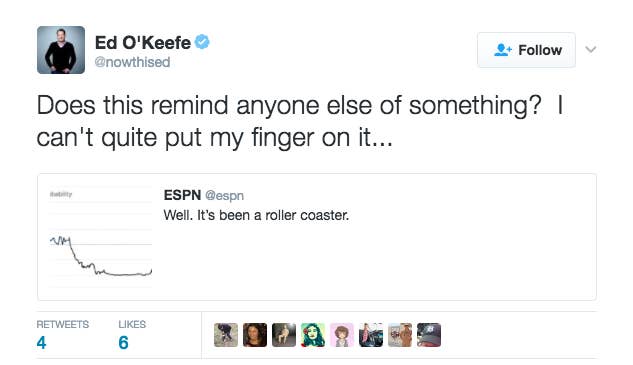Open the cartoon avatar with pink background
The image size is (633, 365).
point(342,335)
